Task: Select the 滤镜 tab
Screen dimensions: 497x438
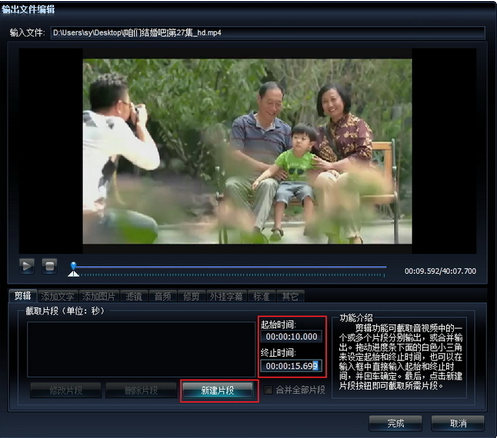Action: pos(134,296)
